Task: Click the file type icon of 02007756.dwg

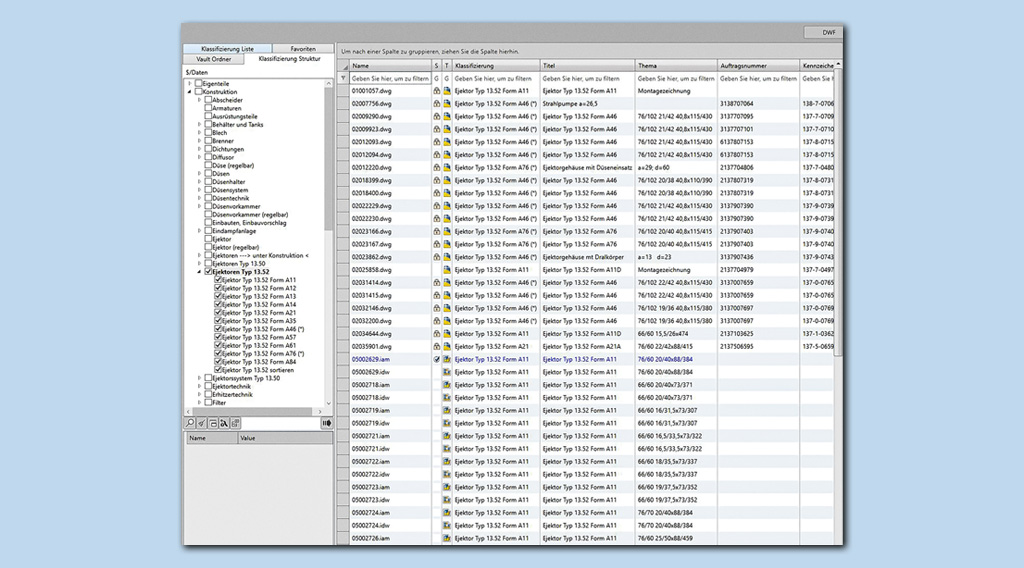Action: point(447,103)
